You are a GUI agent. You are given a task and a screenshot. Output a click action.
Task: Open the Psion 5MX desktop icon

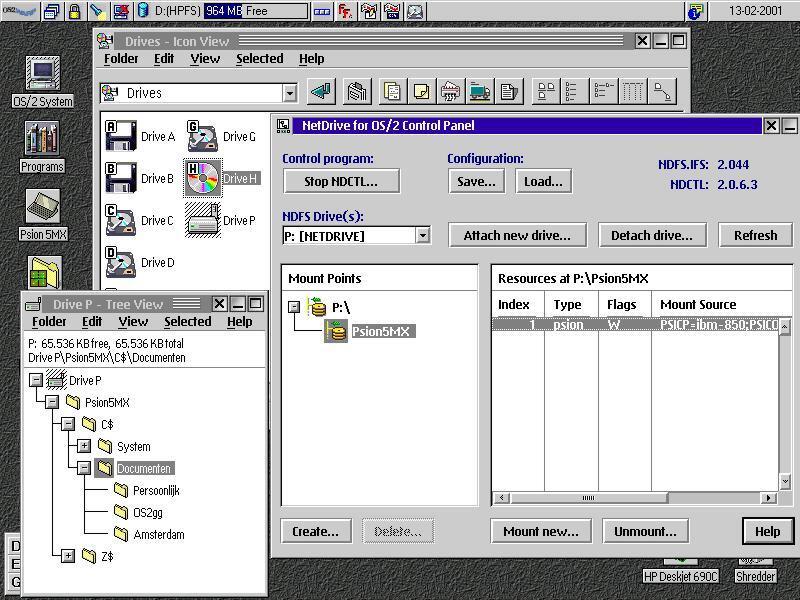point(41,208)
